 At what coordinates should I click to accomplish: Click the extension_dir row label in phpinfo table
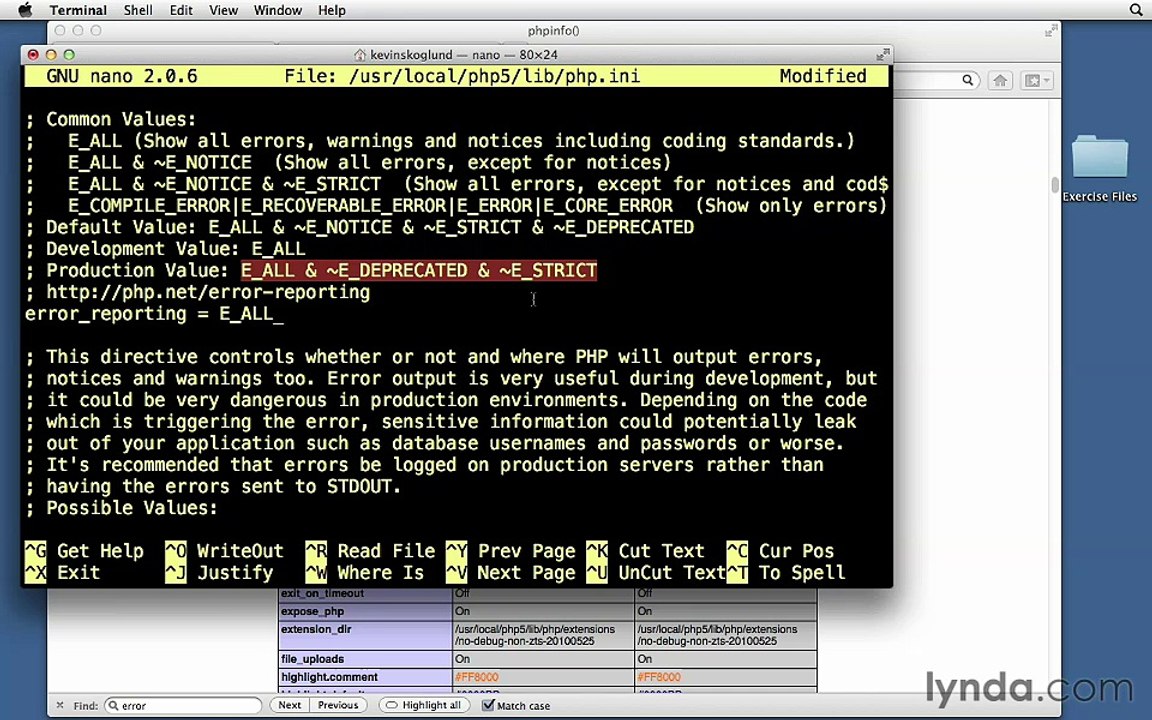(316, 630)
